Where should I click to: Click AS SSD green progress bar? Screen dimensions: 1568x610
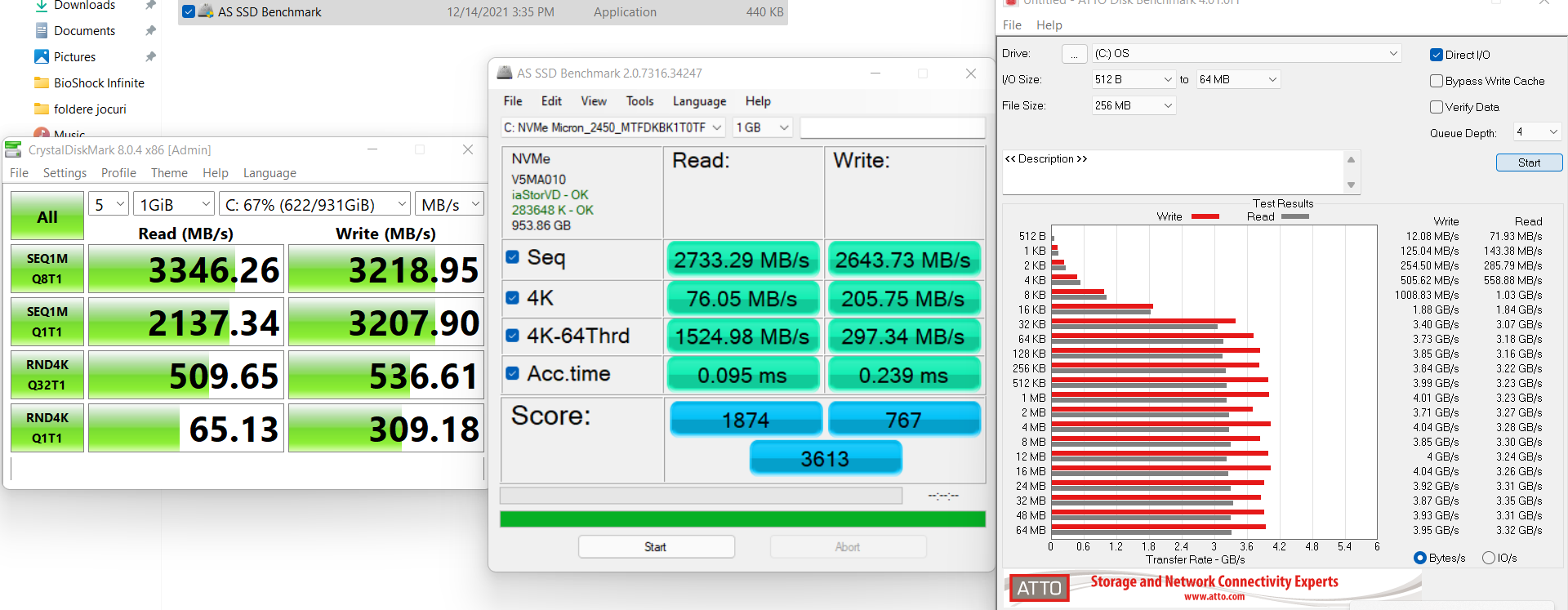point(742,519)
